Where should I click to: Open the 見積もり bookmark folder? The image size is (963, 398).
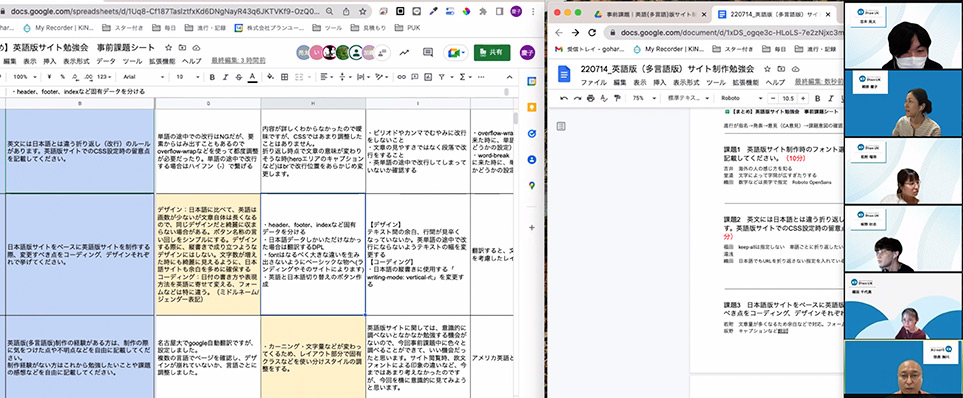[x=368, y=28]
